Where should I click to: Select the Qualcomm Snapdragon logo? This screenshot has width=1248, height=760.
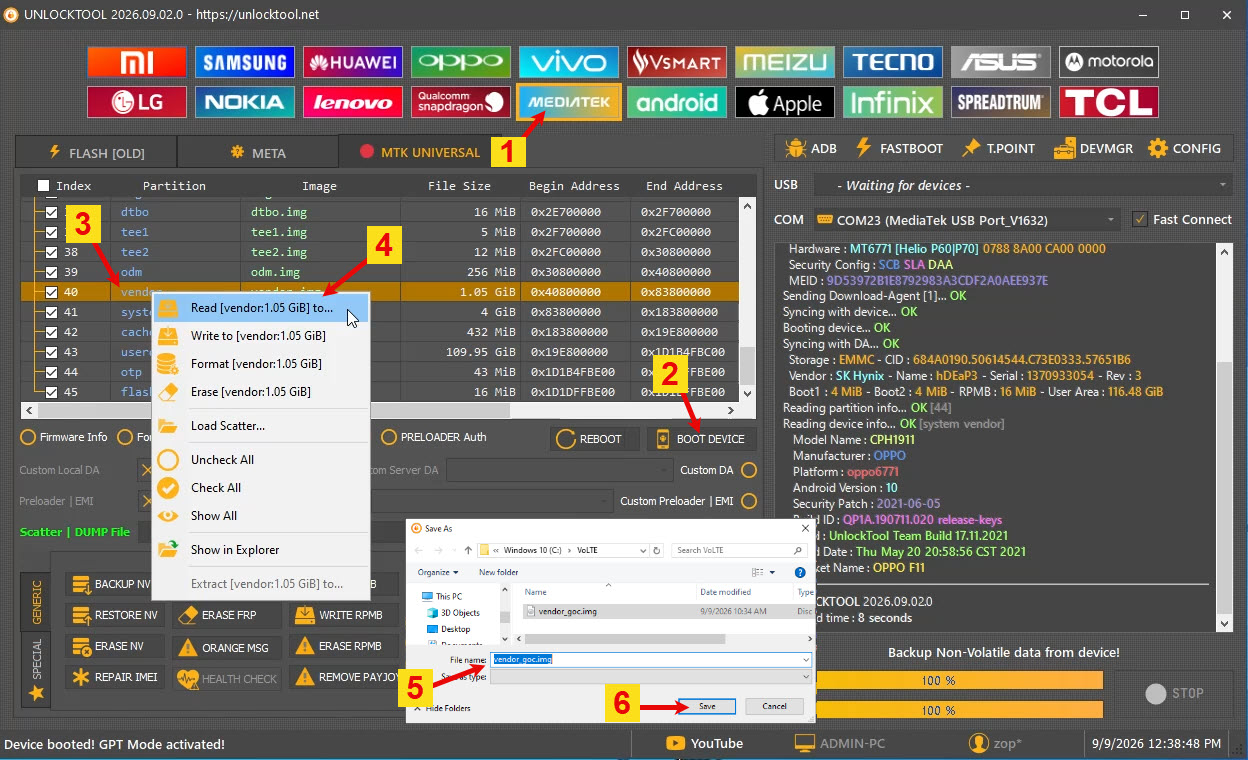click(x=461, y=102)
